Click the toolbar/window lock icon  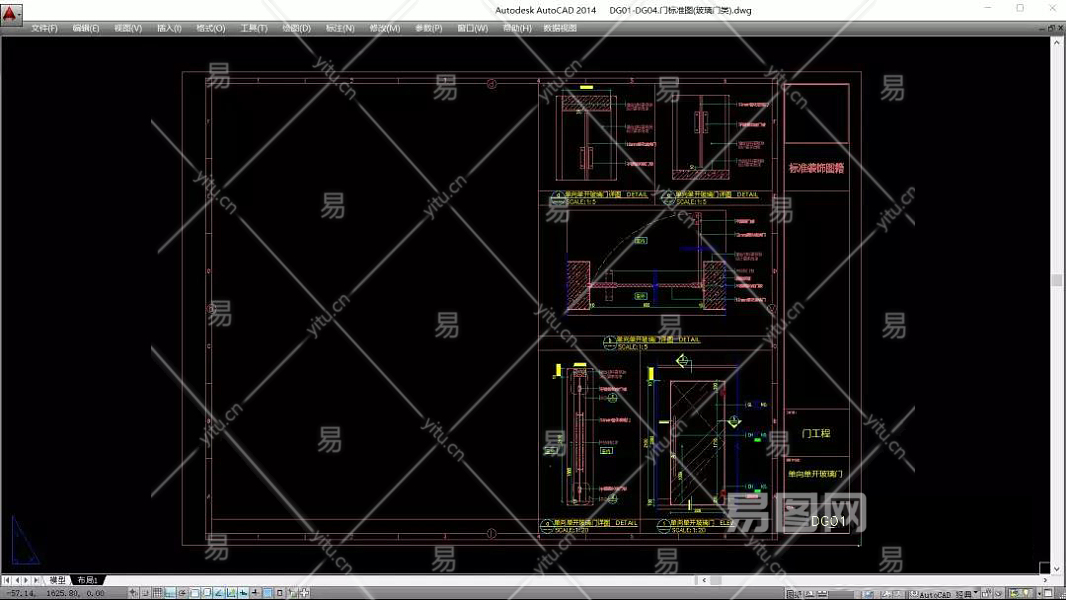tap(986, 593)
